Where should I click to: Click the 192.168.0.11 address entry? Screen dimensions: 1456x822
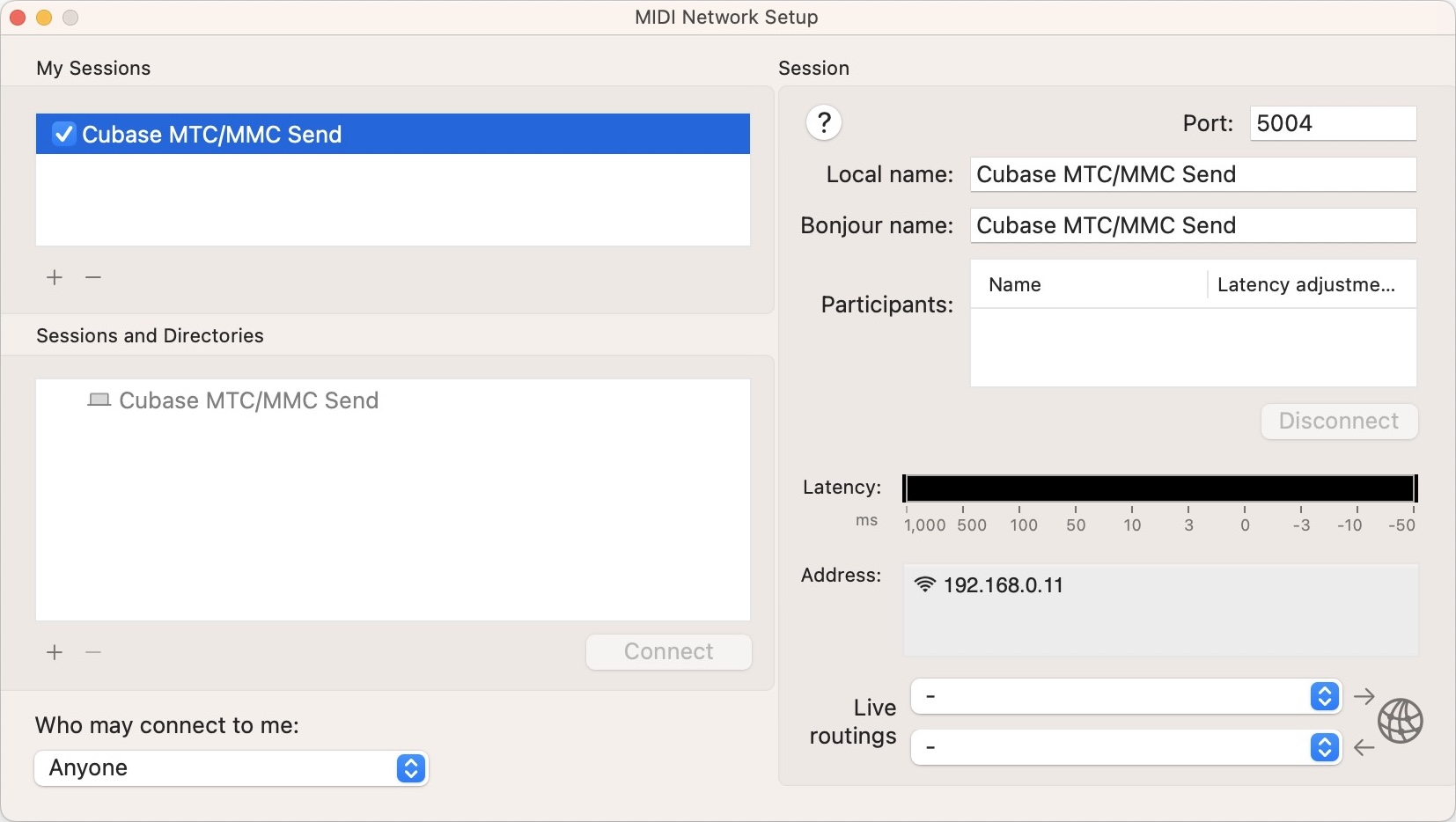[1003, 585]
